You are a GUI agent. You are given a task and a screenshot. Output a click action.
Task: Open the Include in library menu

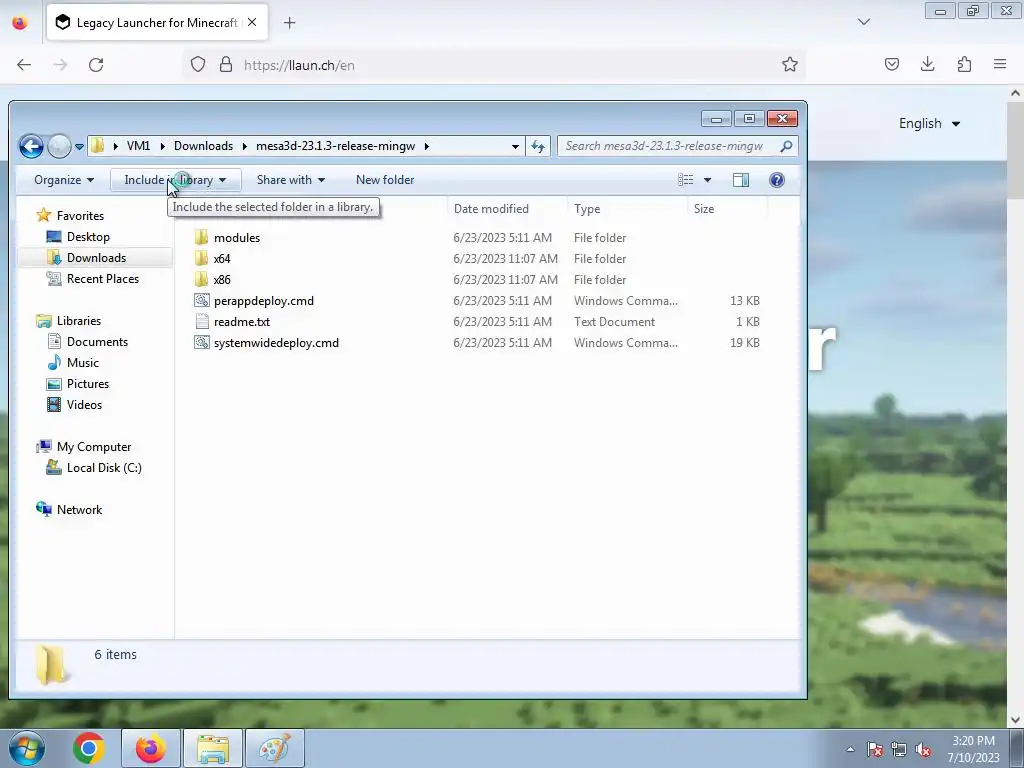tap(175, 180)
